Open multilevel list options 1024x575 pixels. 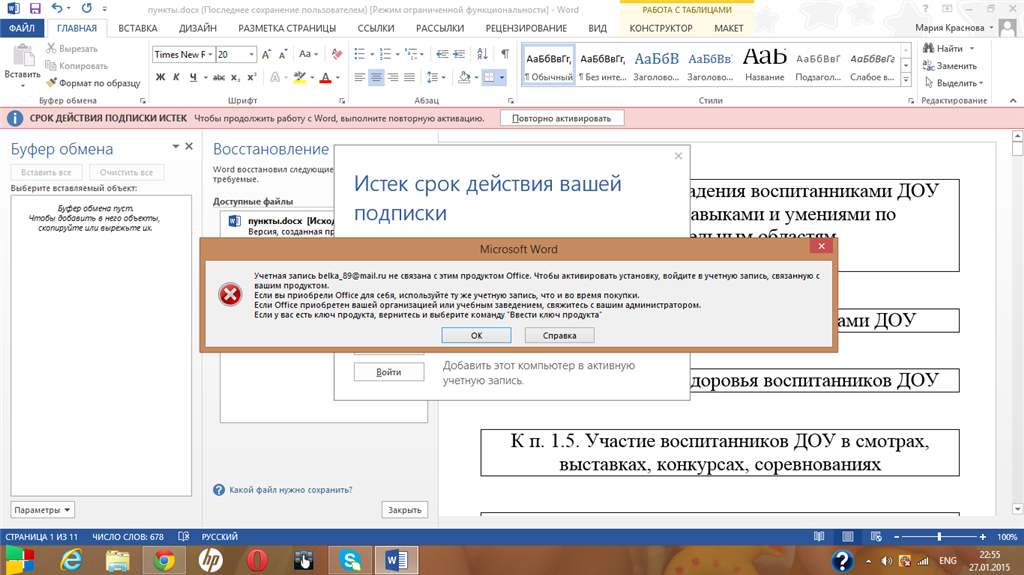click(x=411, y=54)
